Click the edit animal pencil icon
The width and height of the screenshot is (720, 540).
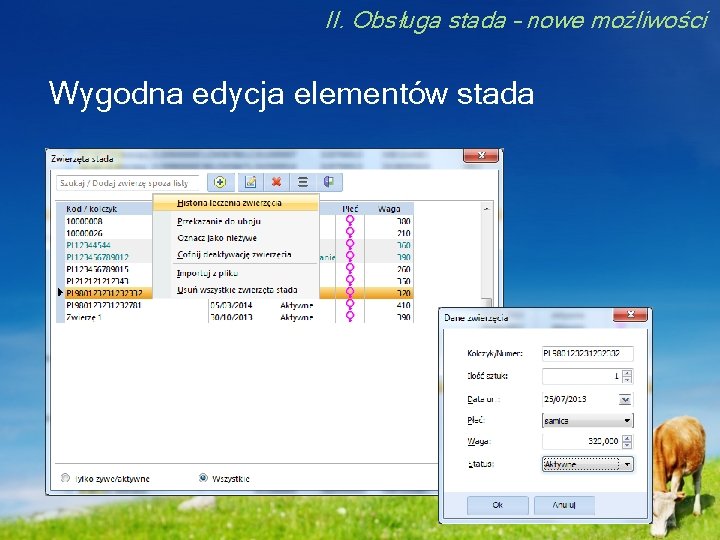click(x=250, y=182)
